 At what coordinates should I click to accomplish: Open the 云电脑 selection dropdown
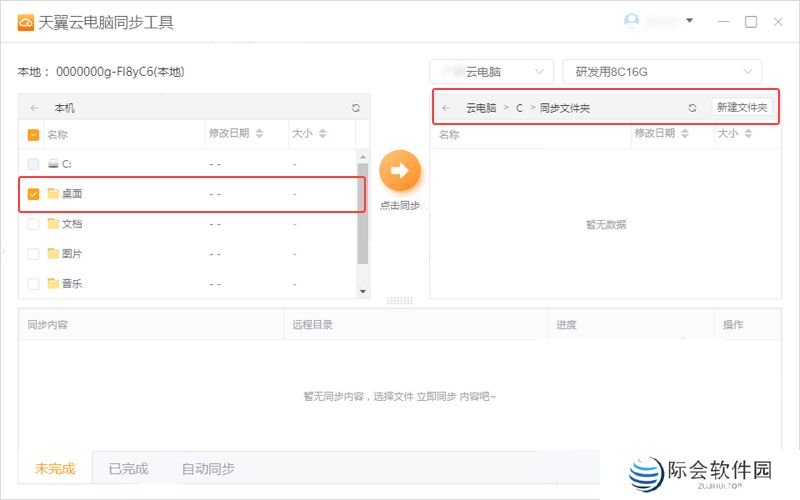(x=491, y=72)
